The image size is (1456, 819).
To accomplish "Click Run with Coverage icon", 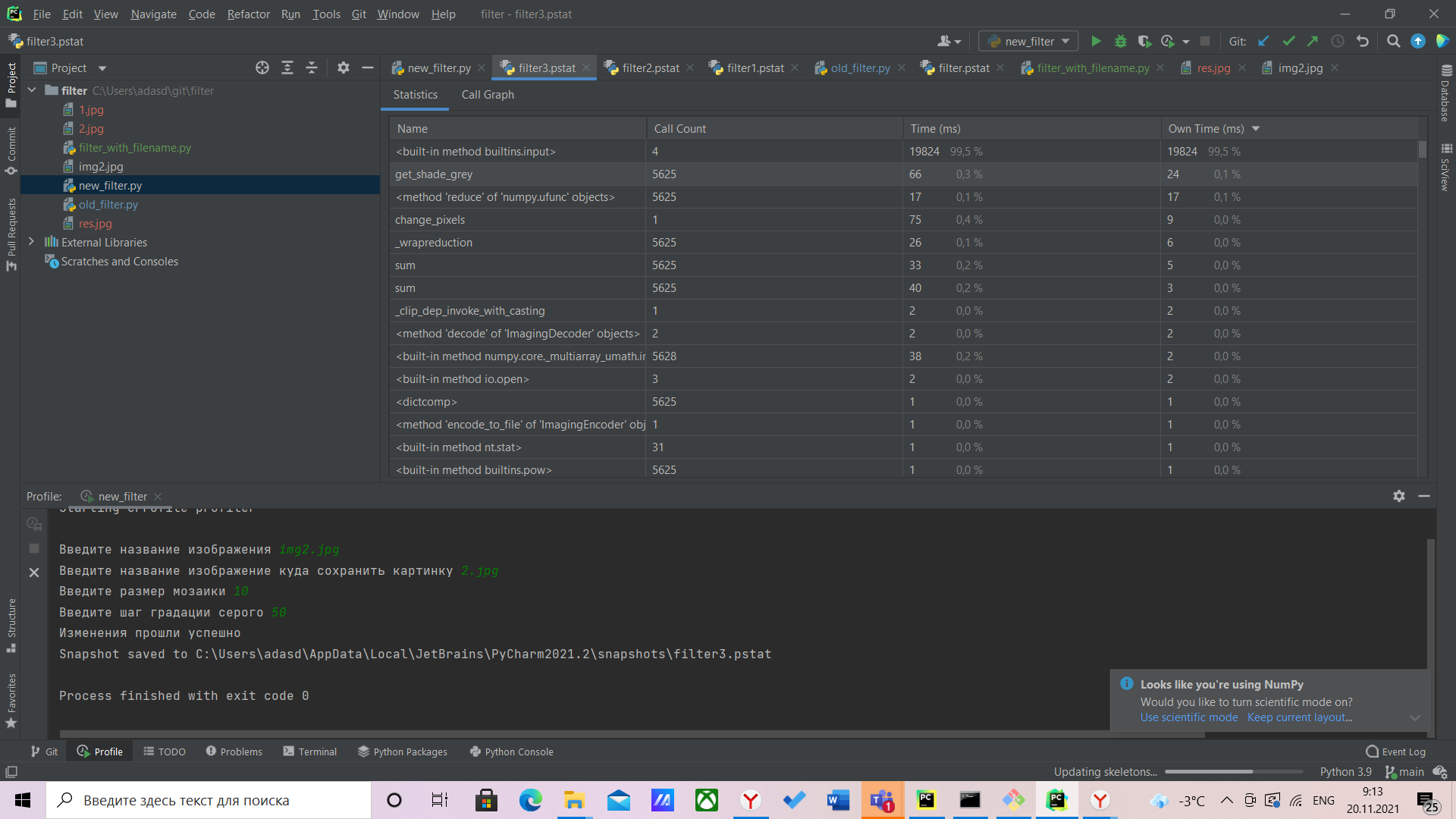I will (x=1144, y=42).
